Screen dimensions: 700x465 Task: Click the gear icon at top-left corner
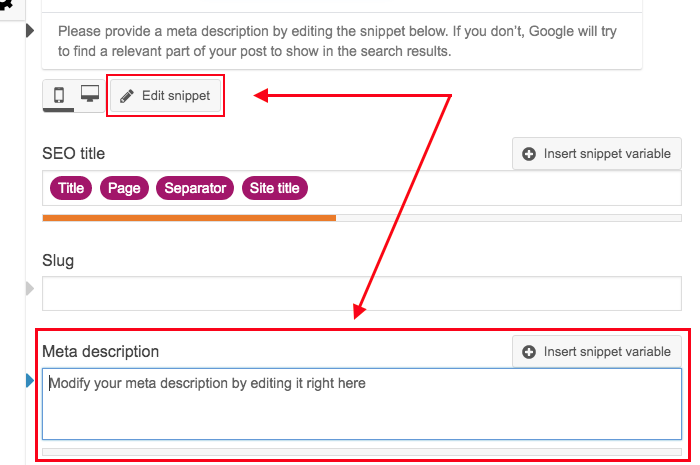pyautogui.click(x=5, y=5)
